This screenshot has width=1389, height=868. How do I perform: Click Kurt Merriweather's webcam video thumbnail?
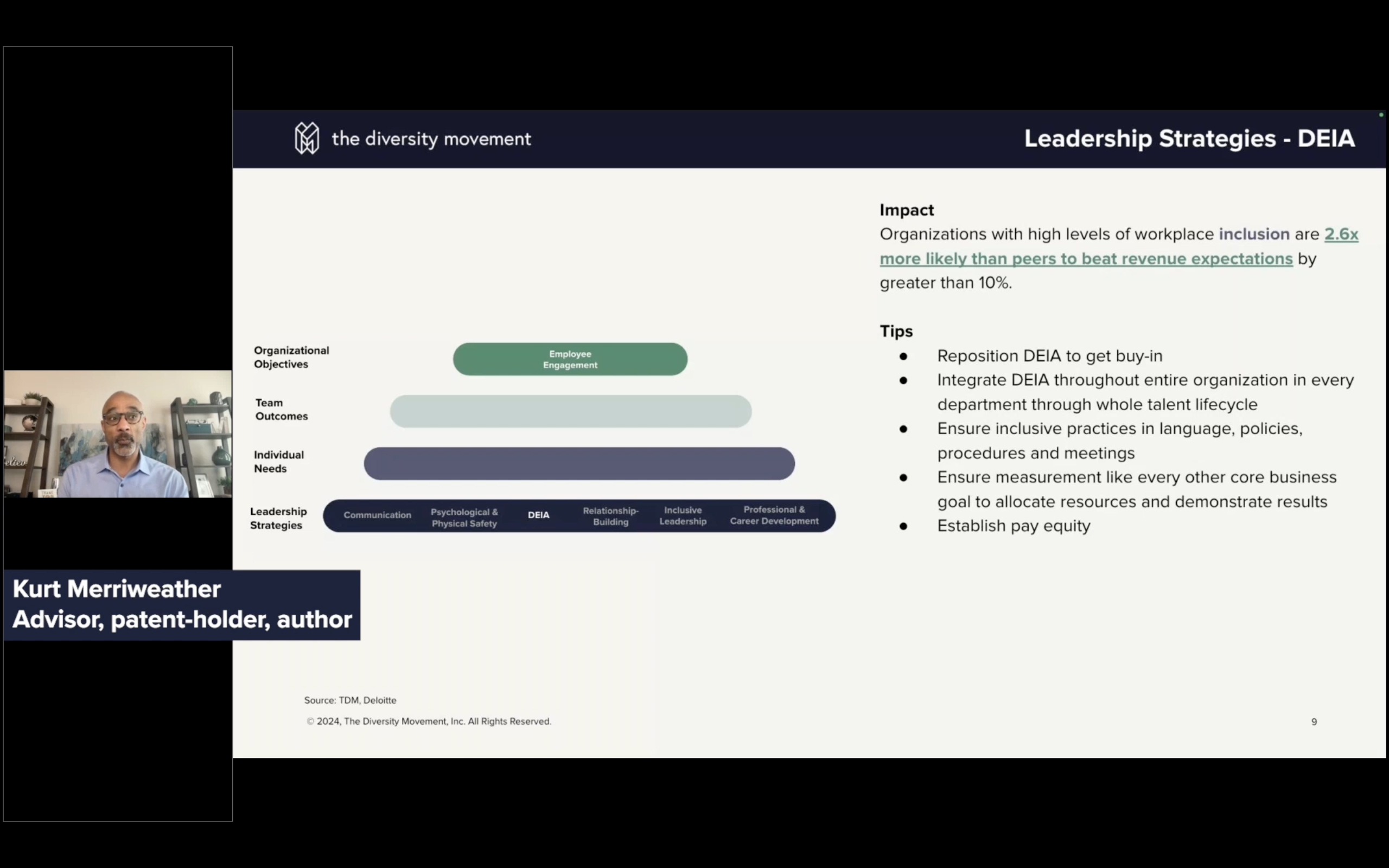tap(118, 435)
